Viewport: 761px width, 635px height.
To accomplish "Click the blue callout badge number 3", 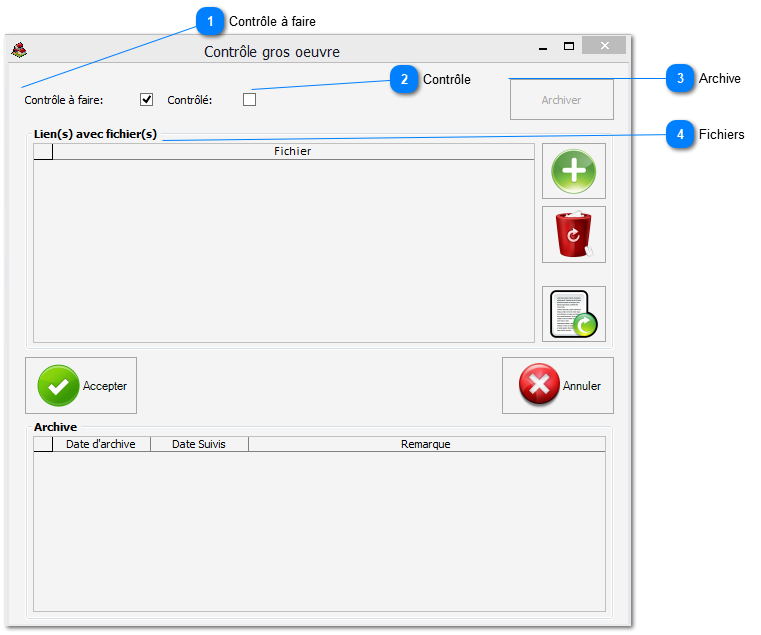I will (x=680, y=78).
